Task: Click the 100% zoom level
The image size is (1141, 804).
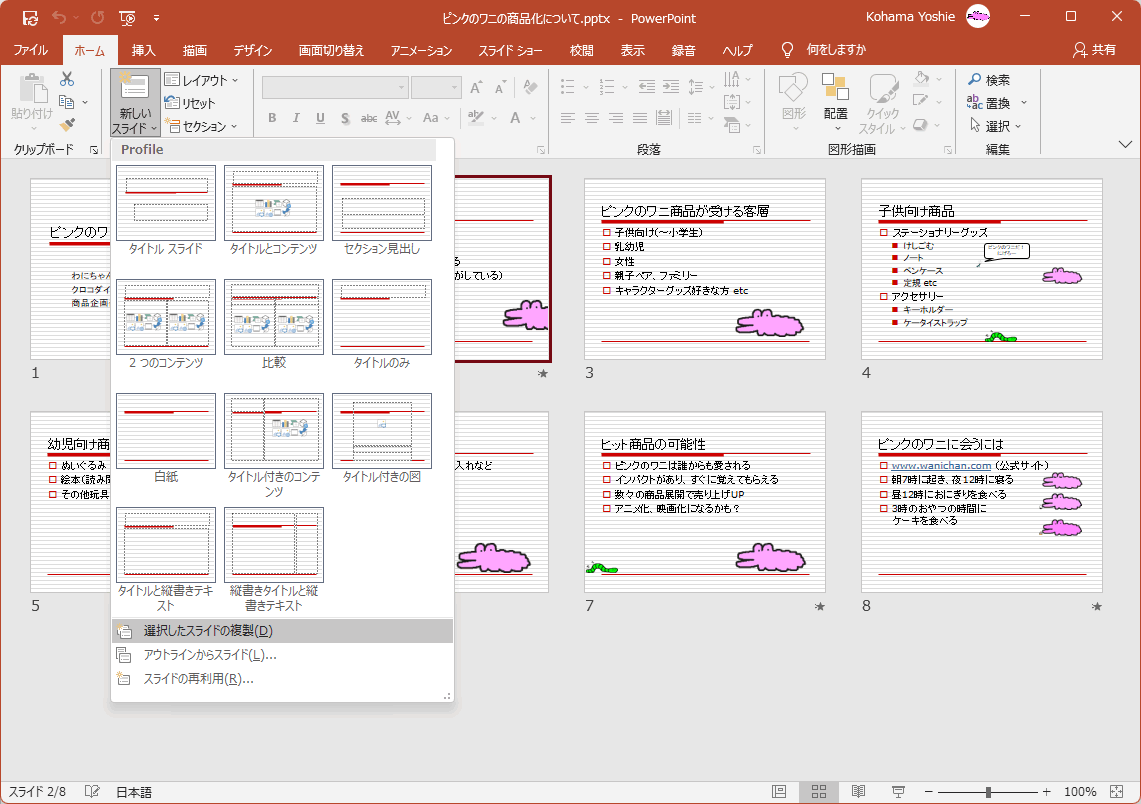Action: coord(1080,792)
